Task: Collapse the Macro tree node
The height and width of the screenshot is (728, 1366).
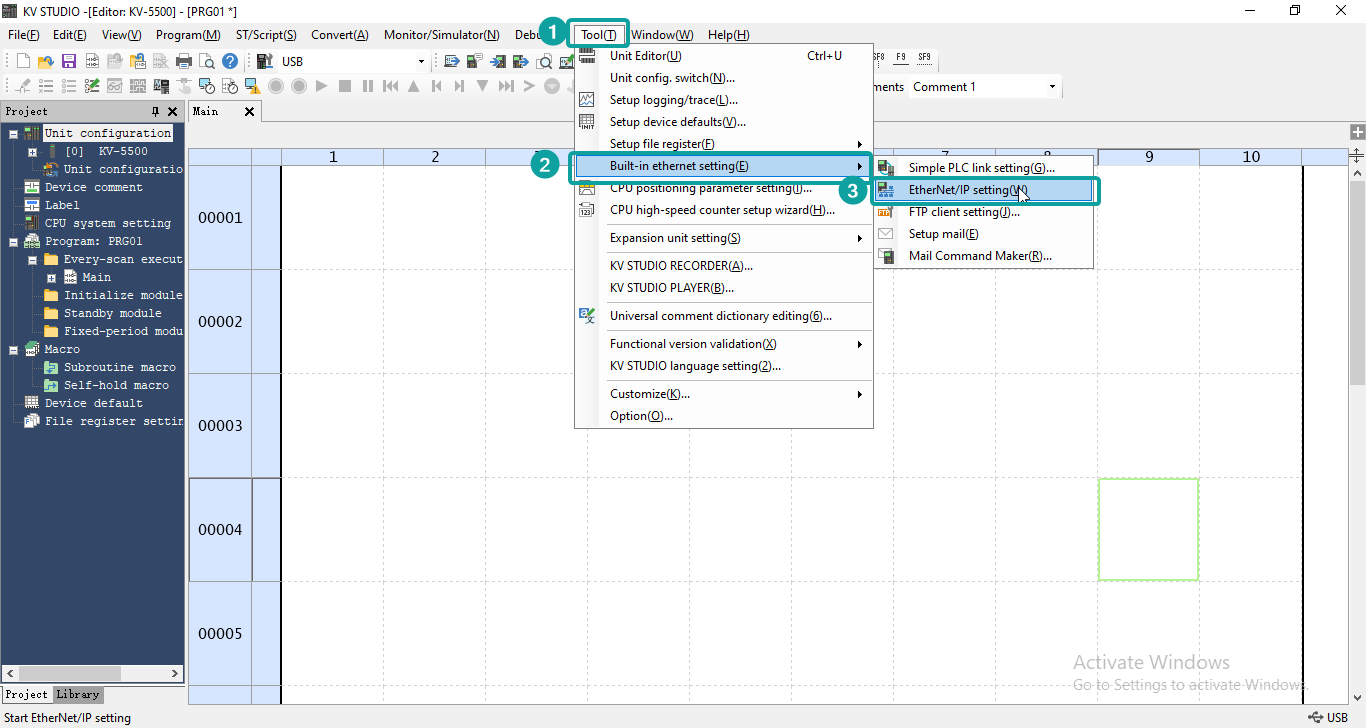Action: [13, 350]
